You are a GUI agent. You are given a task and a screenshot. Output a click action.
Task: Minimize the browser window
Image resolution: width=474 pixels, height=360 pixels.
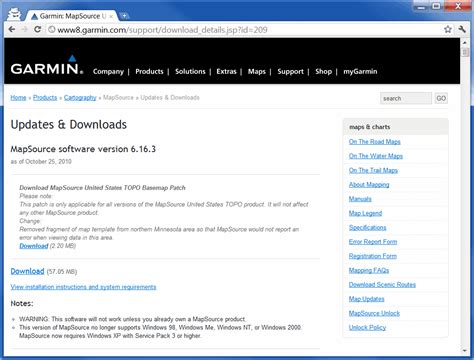421,6
